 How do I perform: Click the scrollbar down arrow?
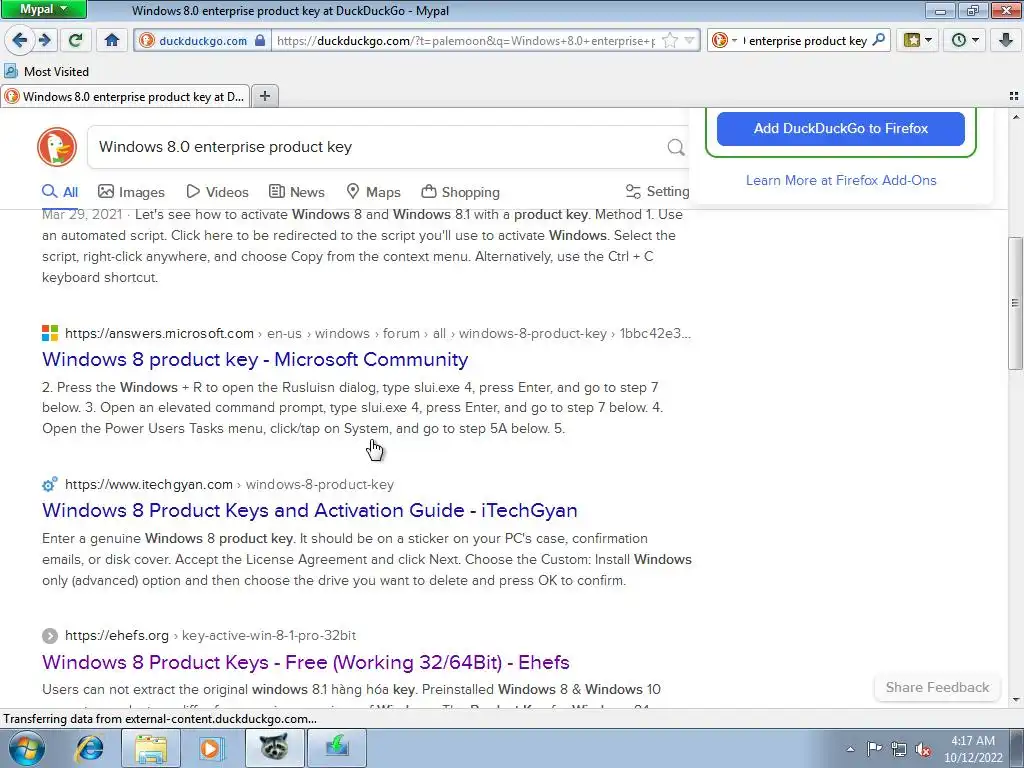click(1015, 700)
